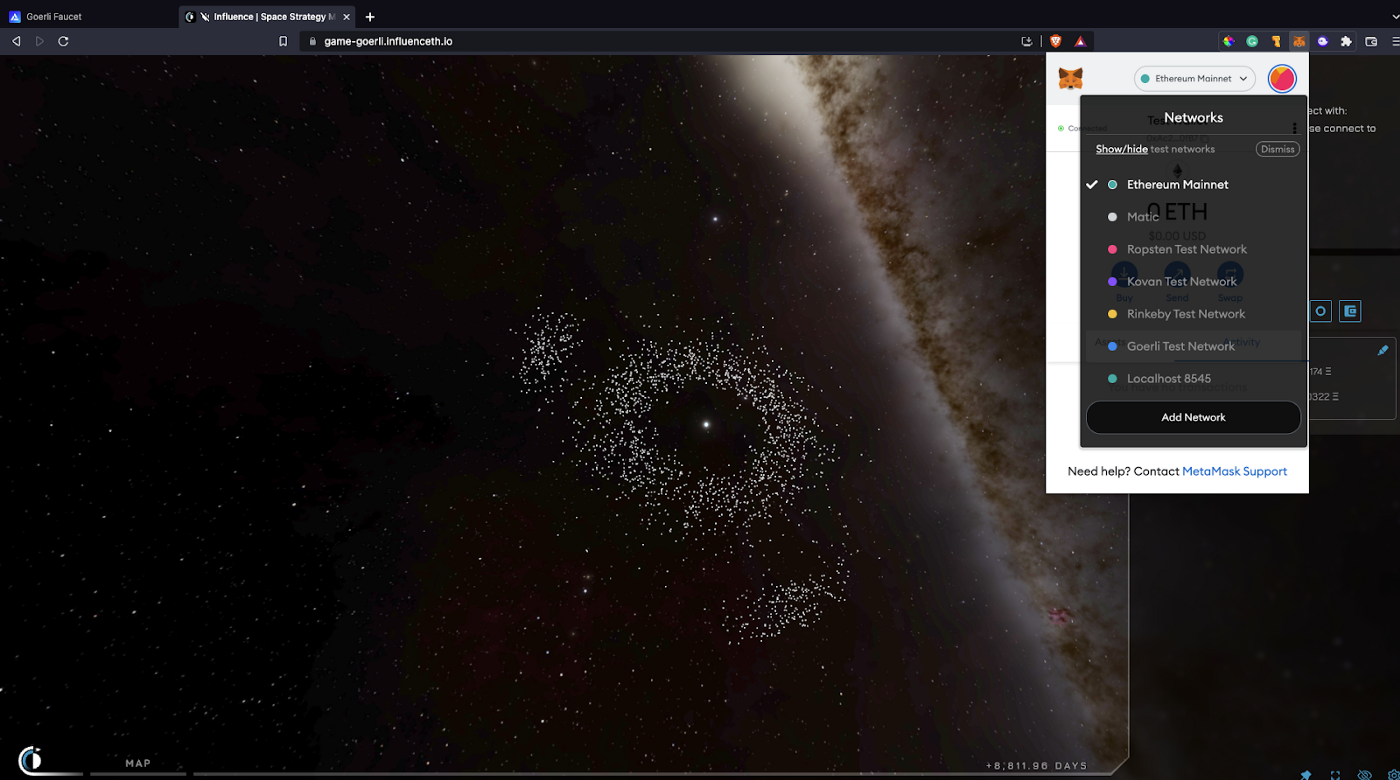Click the rainbow color wheel extension icon
1400x780 pixels.
pyautogui.click(x=1228, y=41)
